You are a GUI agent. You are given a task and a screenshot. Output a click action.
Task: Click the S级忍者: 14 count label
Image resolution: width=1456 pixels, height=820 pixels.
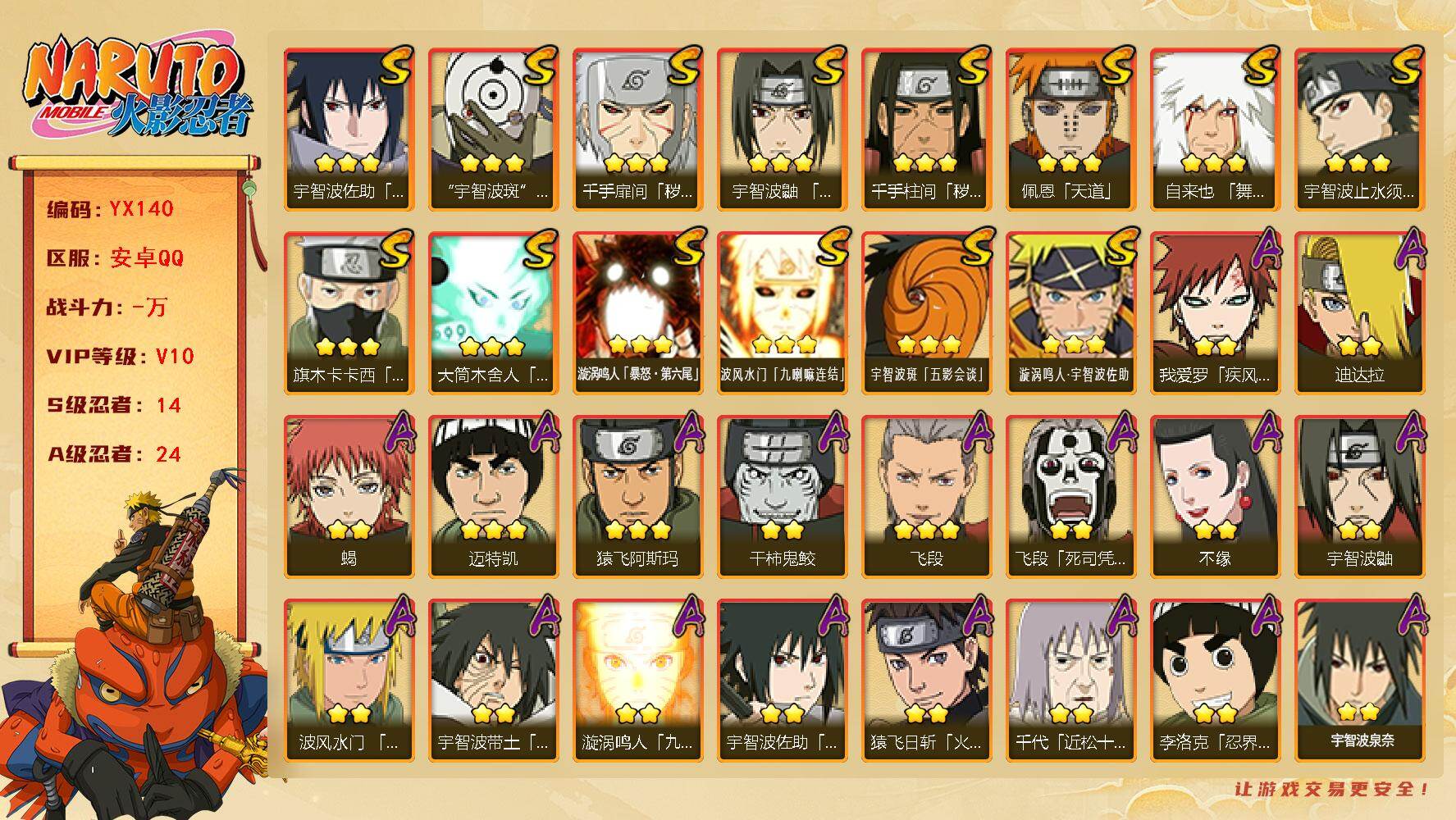click(x=114, y=406)
